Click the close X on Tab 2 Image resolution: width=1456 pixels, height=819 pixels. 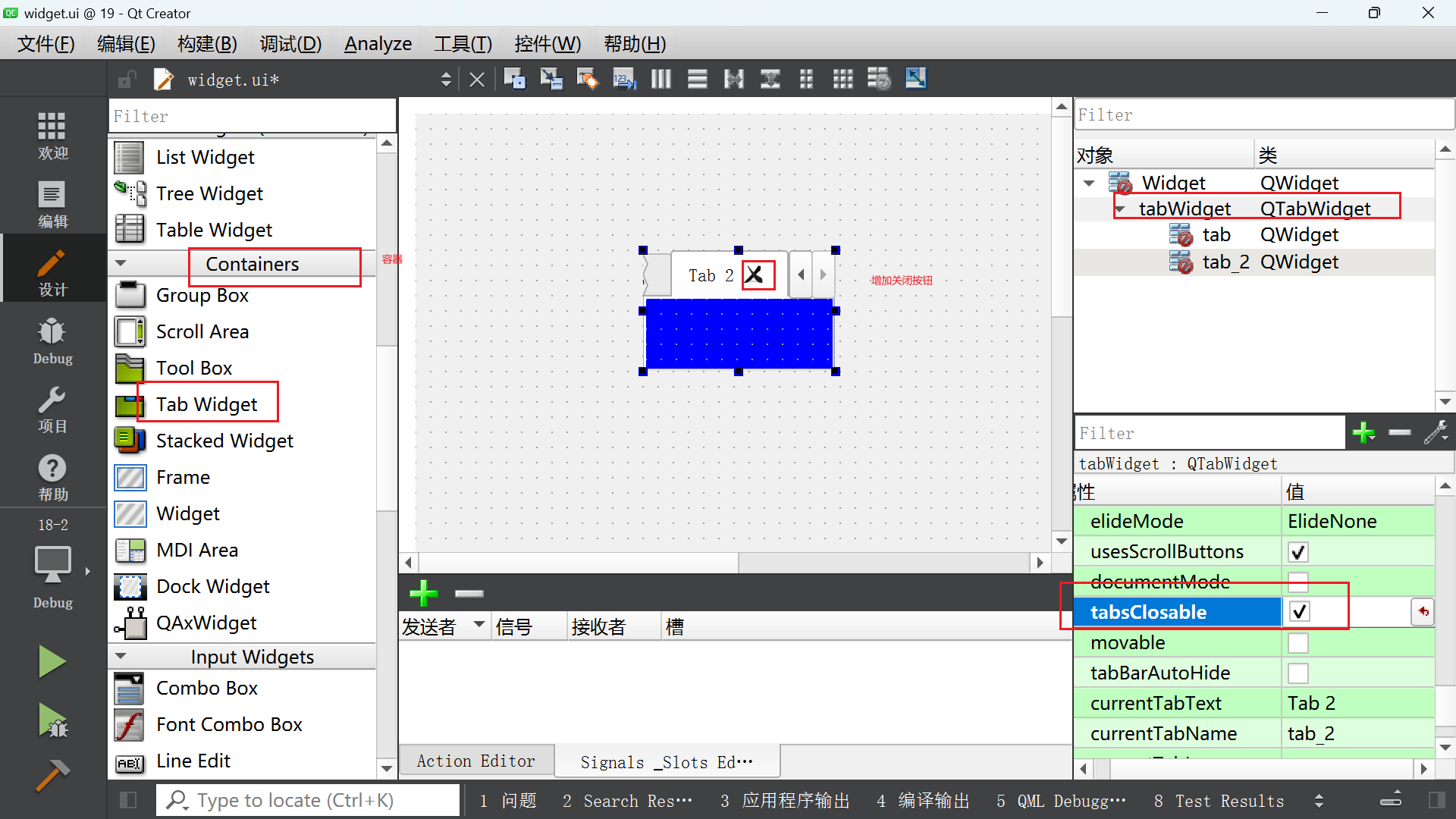point(755,275)
